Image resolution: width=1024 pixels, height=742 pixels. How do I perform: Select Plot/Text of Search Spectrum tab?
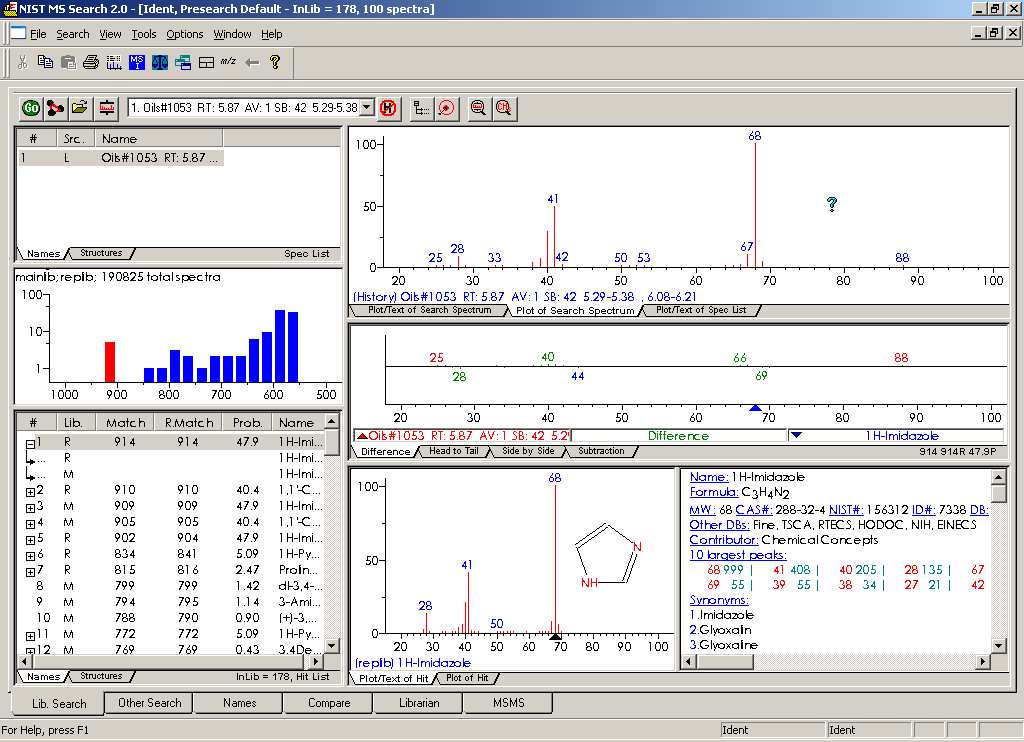click(429, 310)
